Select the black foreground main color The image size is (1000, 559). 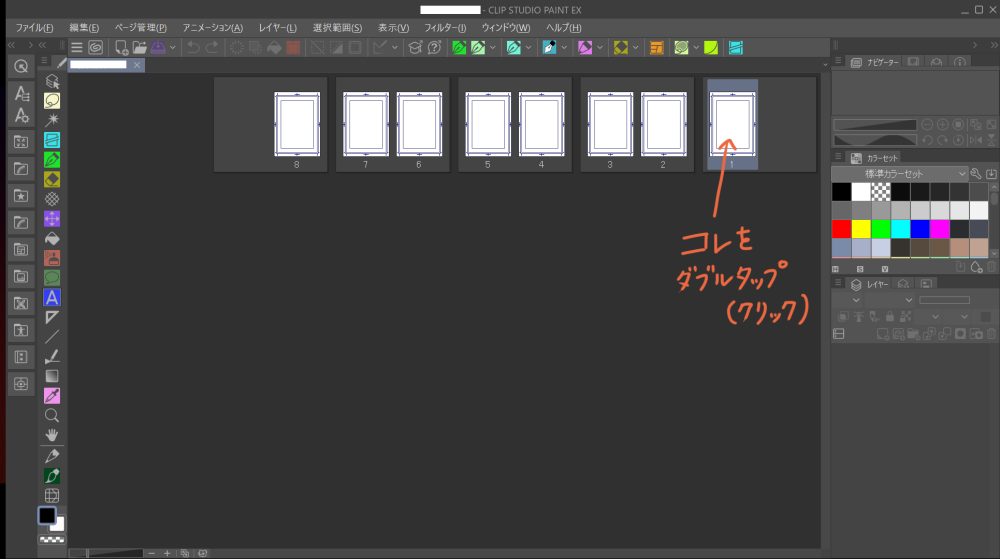click(x=46, y=516)
